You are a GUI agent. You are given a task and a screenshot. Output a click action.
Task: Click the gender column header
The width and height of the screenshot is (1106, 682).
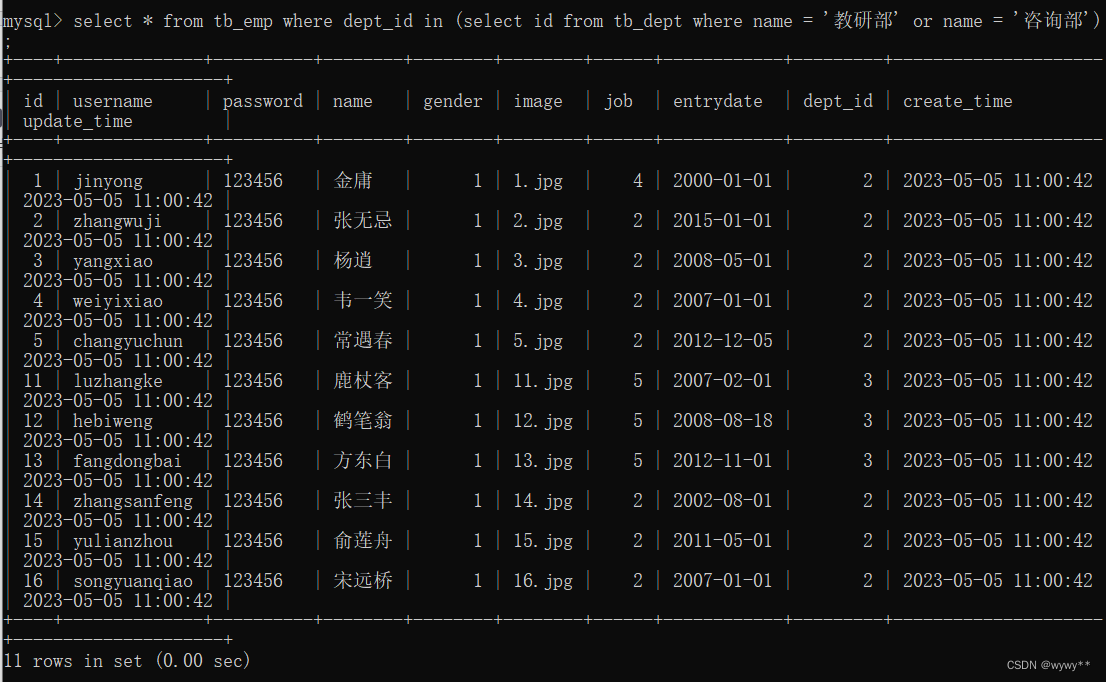[x=452, y=102]
